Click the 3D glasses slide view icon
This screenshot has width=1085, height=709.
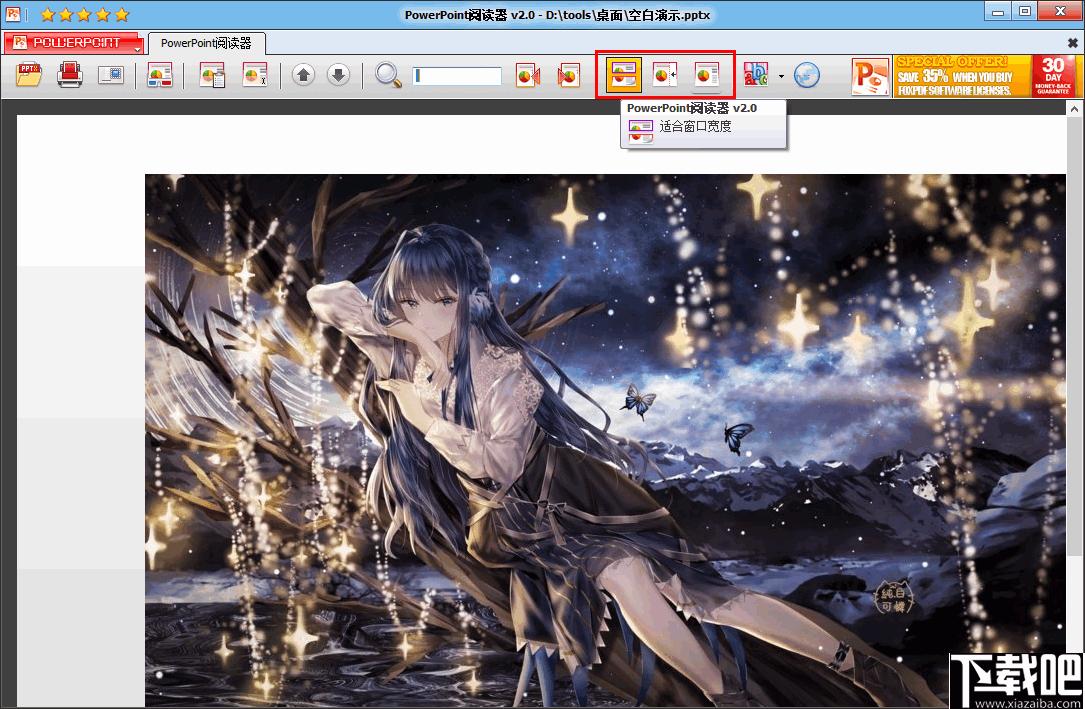tap(159, 76)
